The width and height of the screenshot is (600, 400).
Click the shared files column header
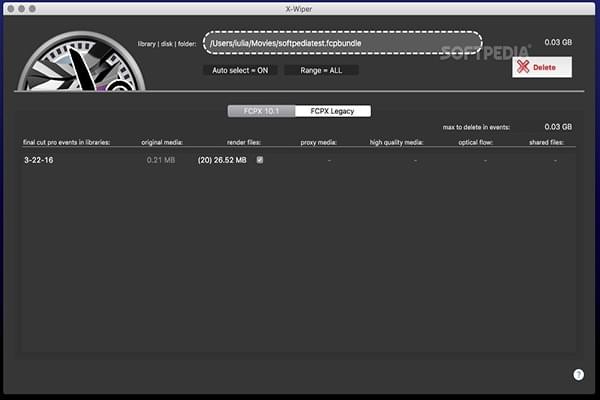tap(546, 142)
